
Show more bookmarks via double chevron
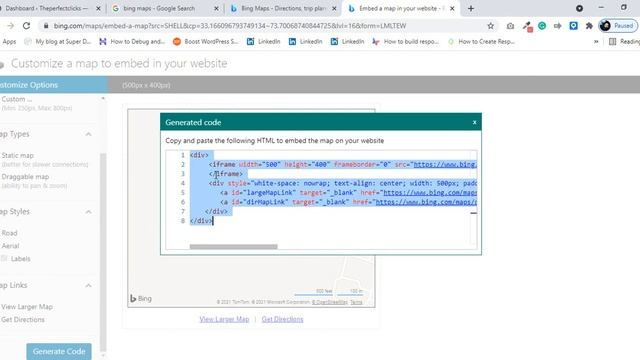point(596,41)
